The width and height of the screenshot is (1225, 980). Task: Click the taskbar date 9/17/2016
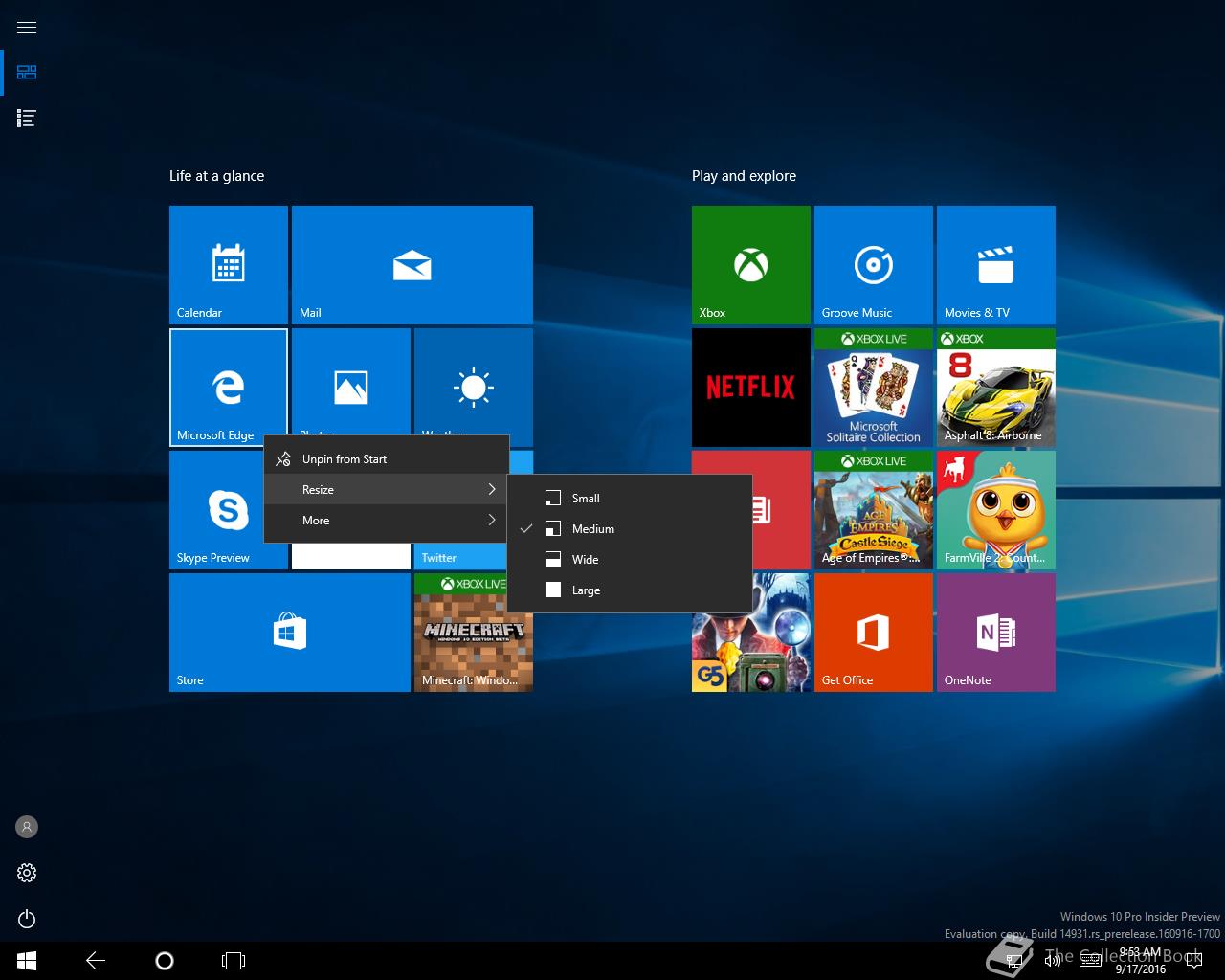click(1140, 969)
